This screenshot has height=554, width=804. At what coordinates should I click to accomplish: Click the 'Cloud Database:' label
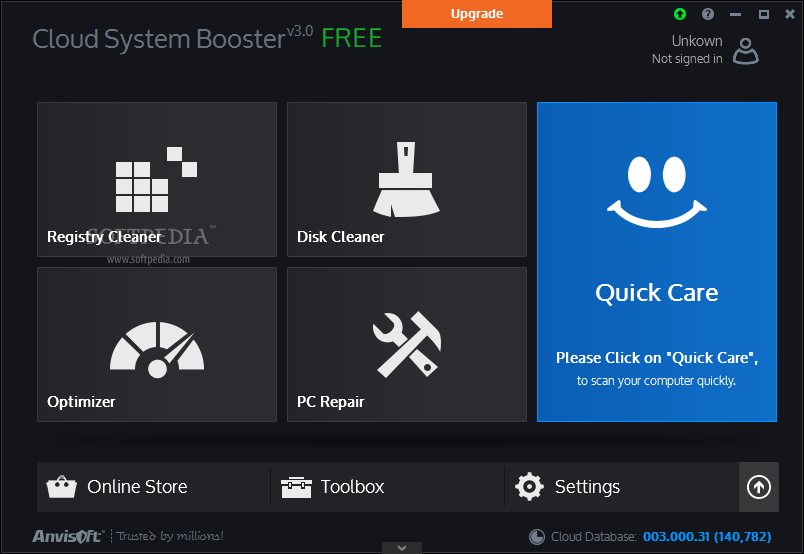pos(594,537)
